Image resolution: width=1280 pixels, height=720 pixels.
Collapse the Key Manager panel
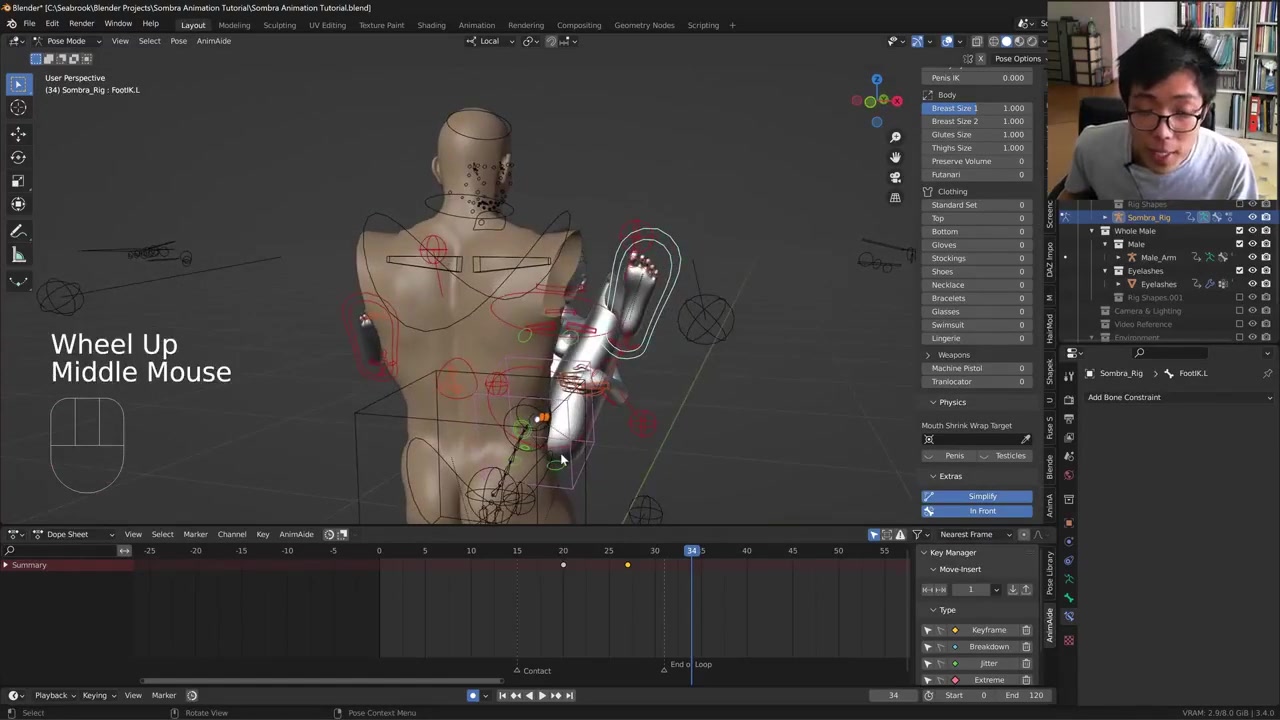(x=925, y=553)
